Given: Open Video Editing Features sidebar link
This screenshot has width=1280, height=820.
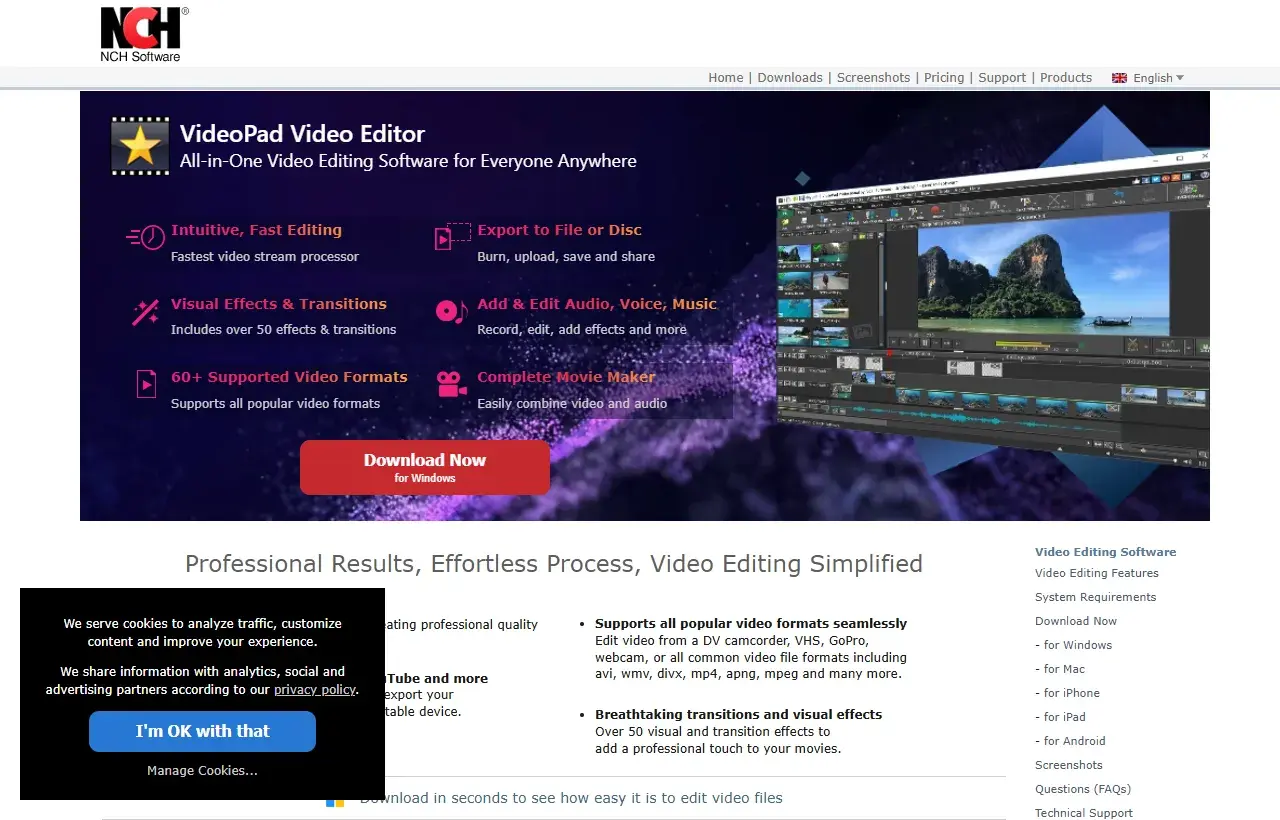Looking at the screenshot, I should click(x=1097, y=573).
